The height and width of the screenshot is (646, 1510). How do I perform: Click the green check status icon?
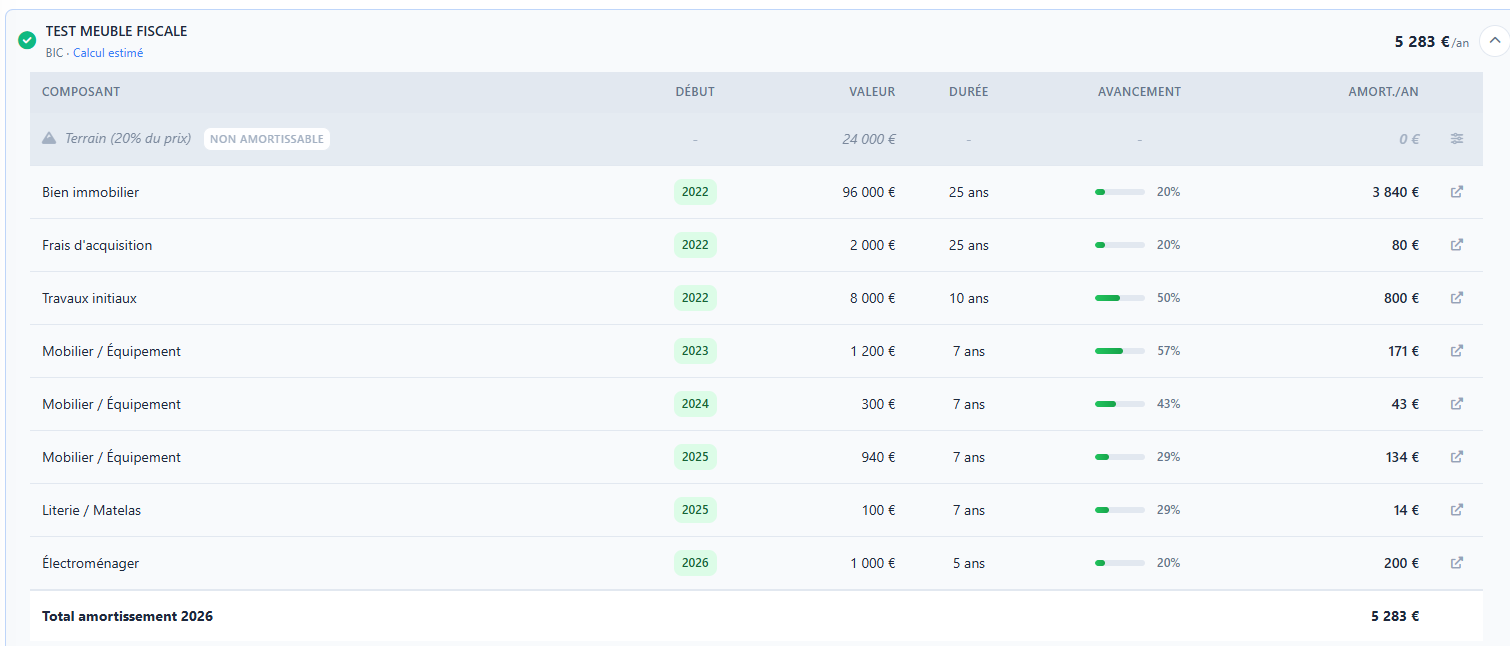click(x=27, y=41)
